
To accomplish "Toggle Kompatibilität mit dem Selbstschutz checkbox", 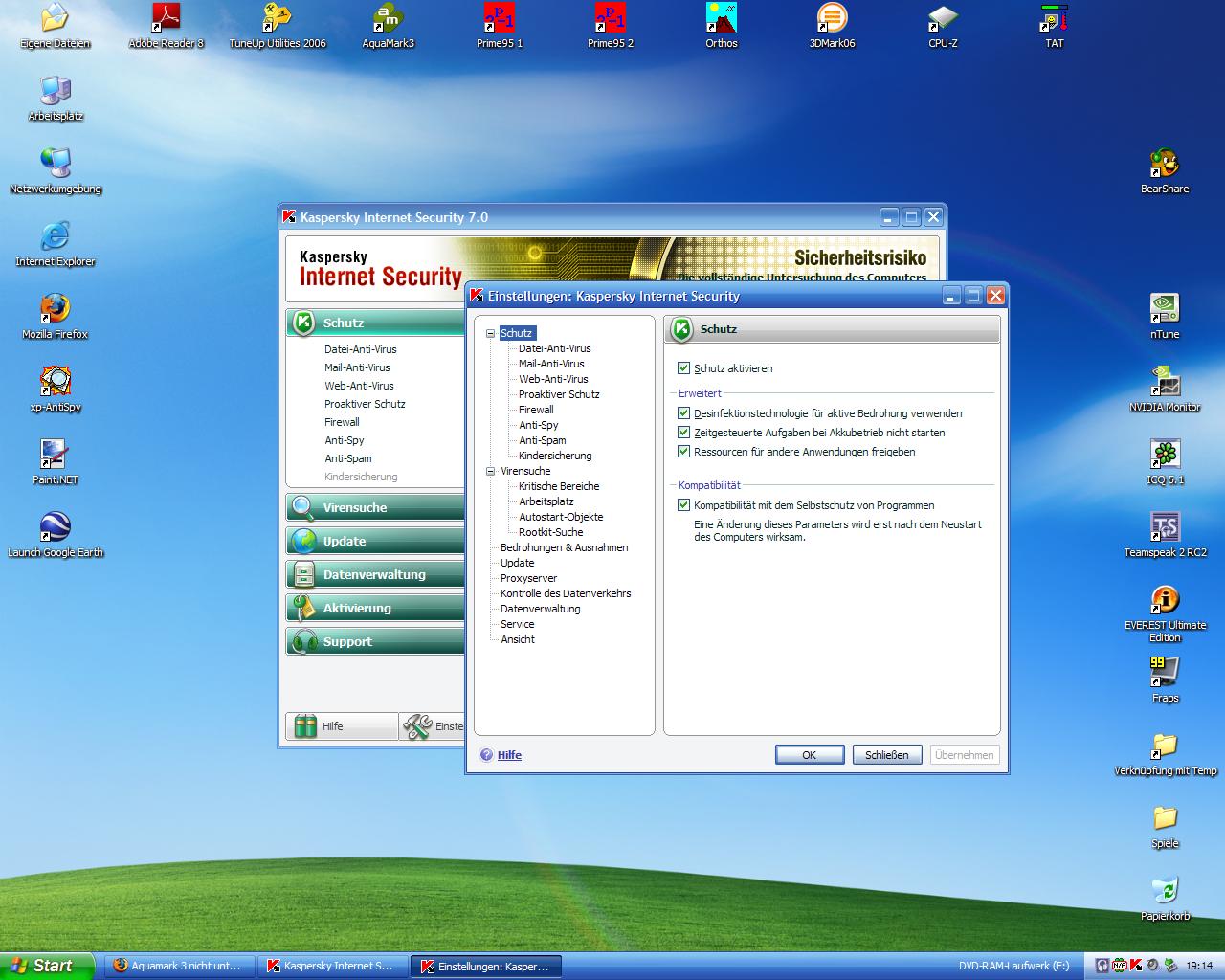I will coord(683,505).
